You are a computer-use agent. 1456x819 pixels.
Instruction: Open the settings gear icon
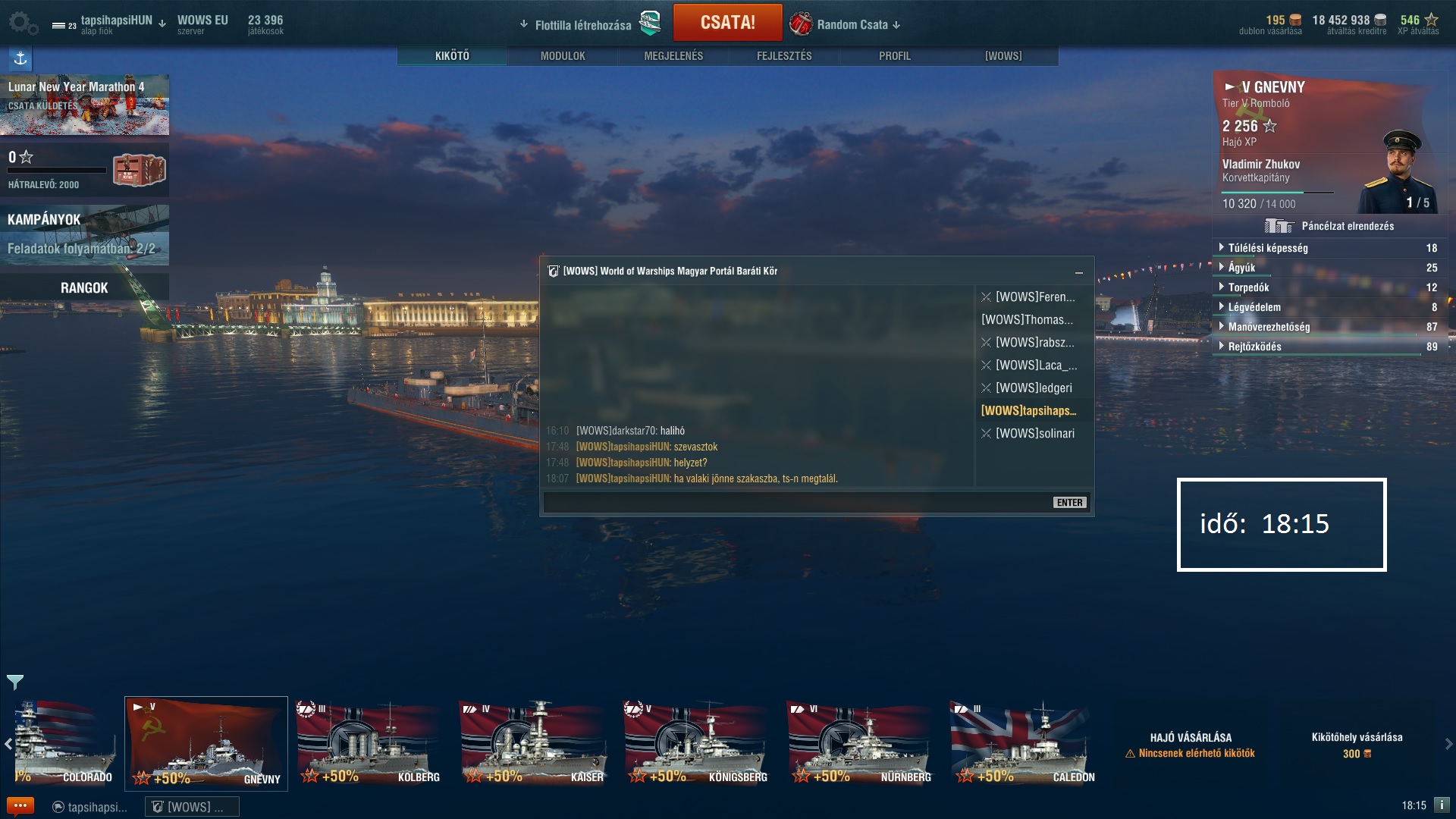pos(21,23)
